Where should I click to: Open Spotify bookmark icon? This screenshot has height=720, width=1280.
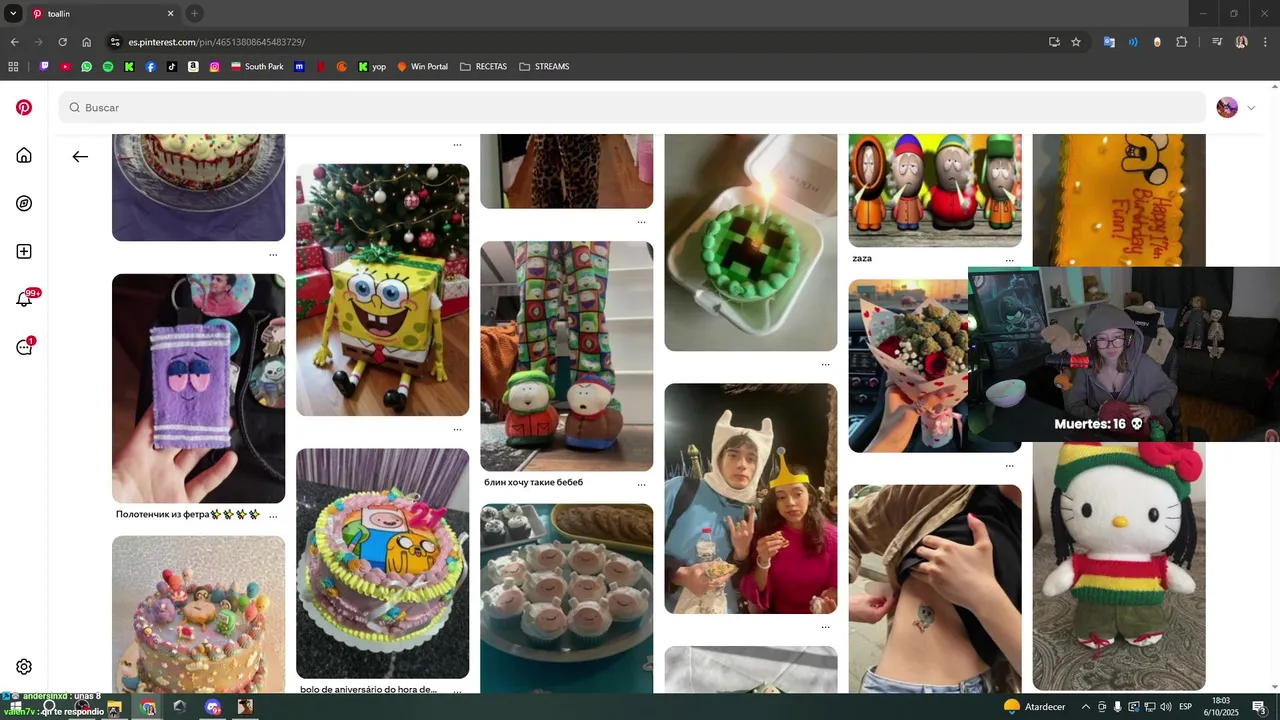[108, 67]
